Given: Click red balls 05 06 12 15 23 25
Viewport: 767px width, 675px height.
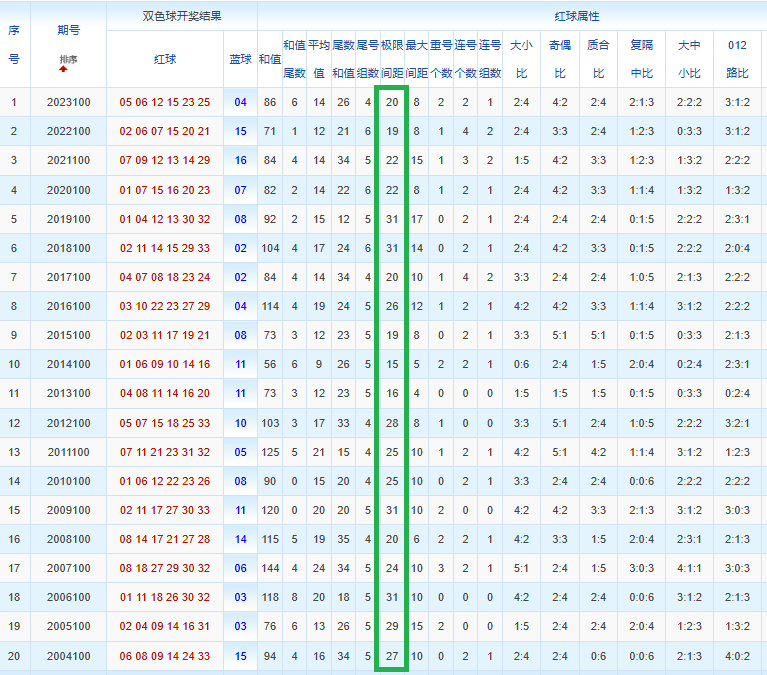Looking at the screenshot, I should pos(165,102).
